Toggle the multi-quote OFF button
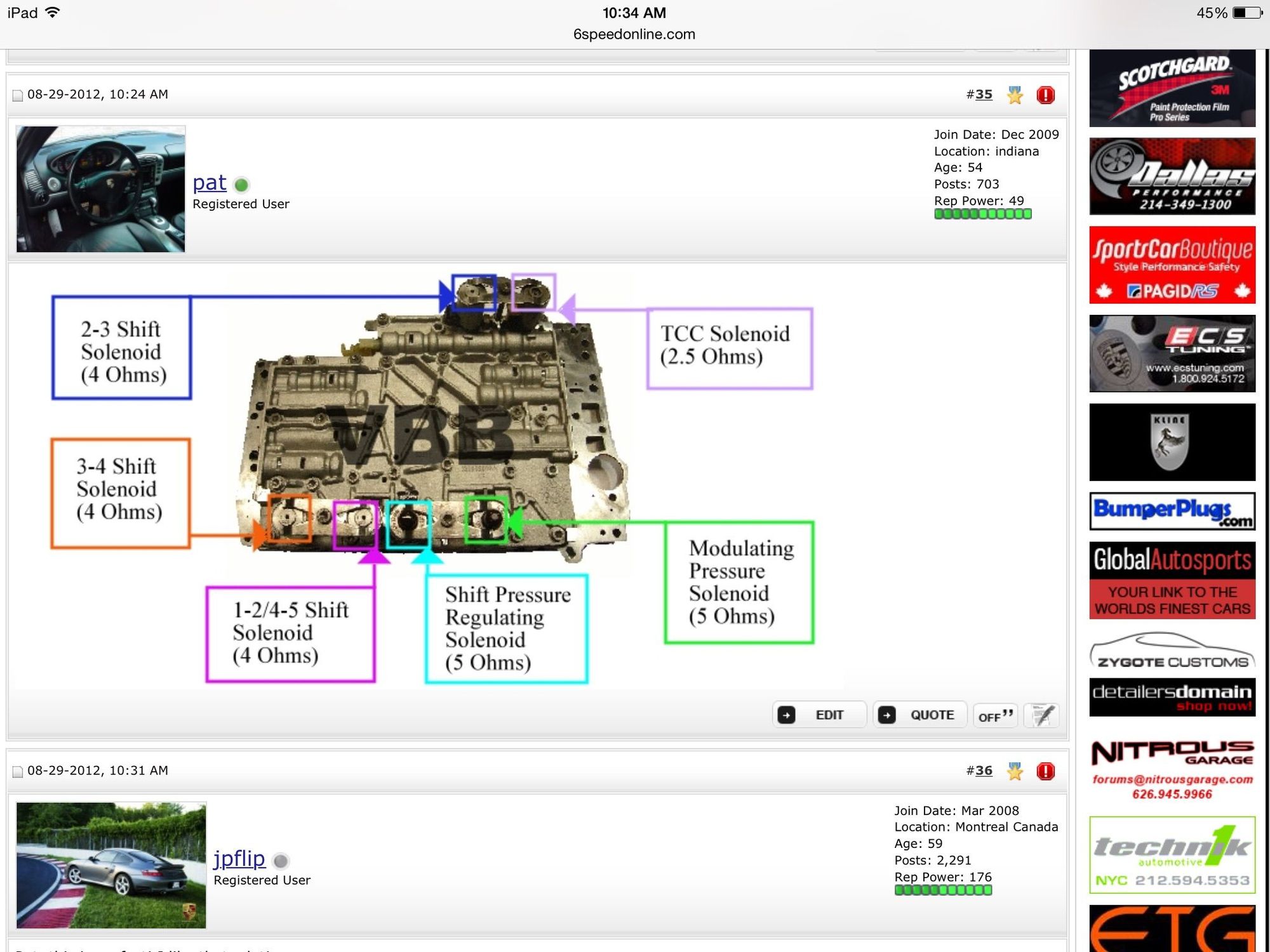The height and width of the screenshot is (952, 1270). point(995,715)
